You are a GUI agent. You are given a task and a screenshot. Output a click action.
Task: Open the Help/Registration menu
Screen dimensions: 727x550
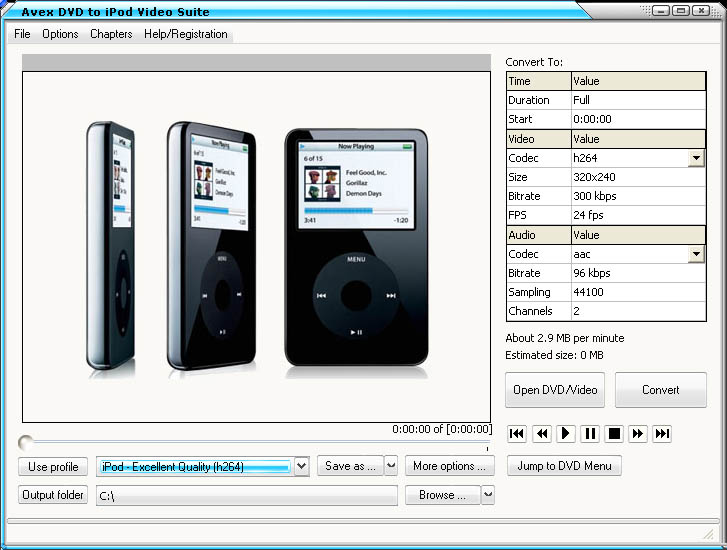185,34
